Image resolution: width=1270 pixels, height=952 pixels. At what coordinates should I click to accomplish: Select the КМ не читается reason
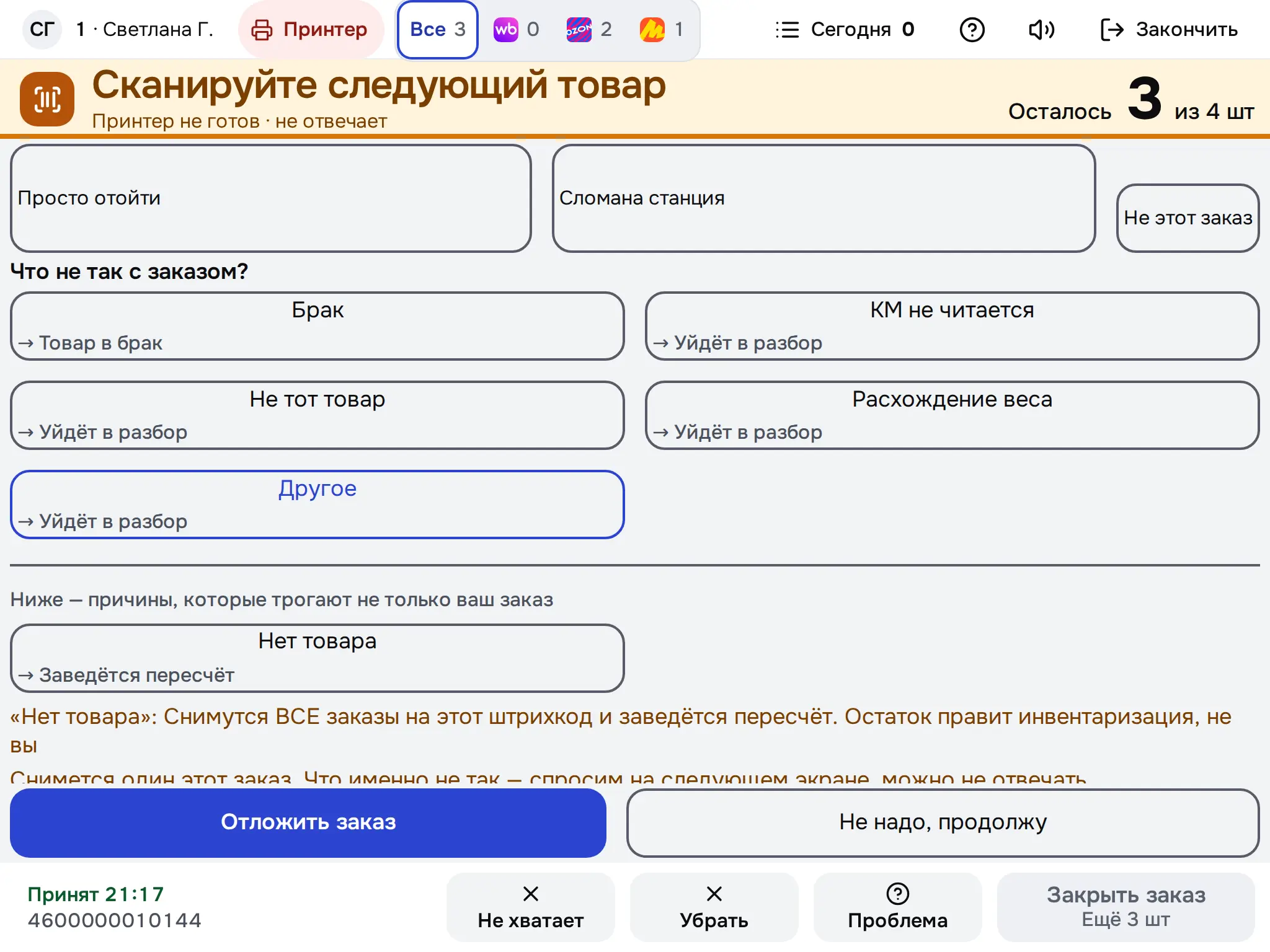point(952,326)
